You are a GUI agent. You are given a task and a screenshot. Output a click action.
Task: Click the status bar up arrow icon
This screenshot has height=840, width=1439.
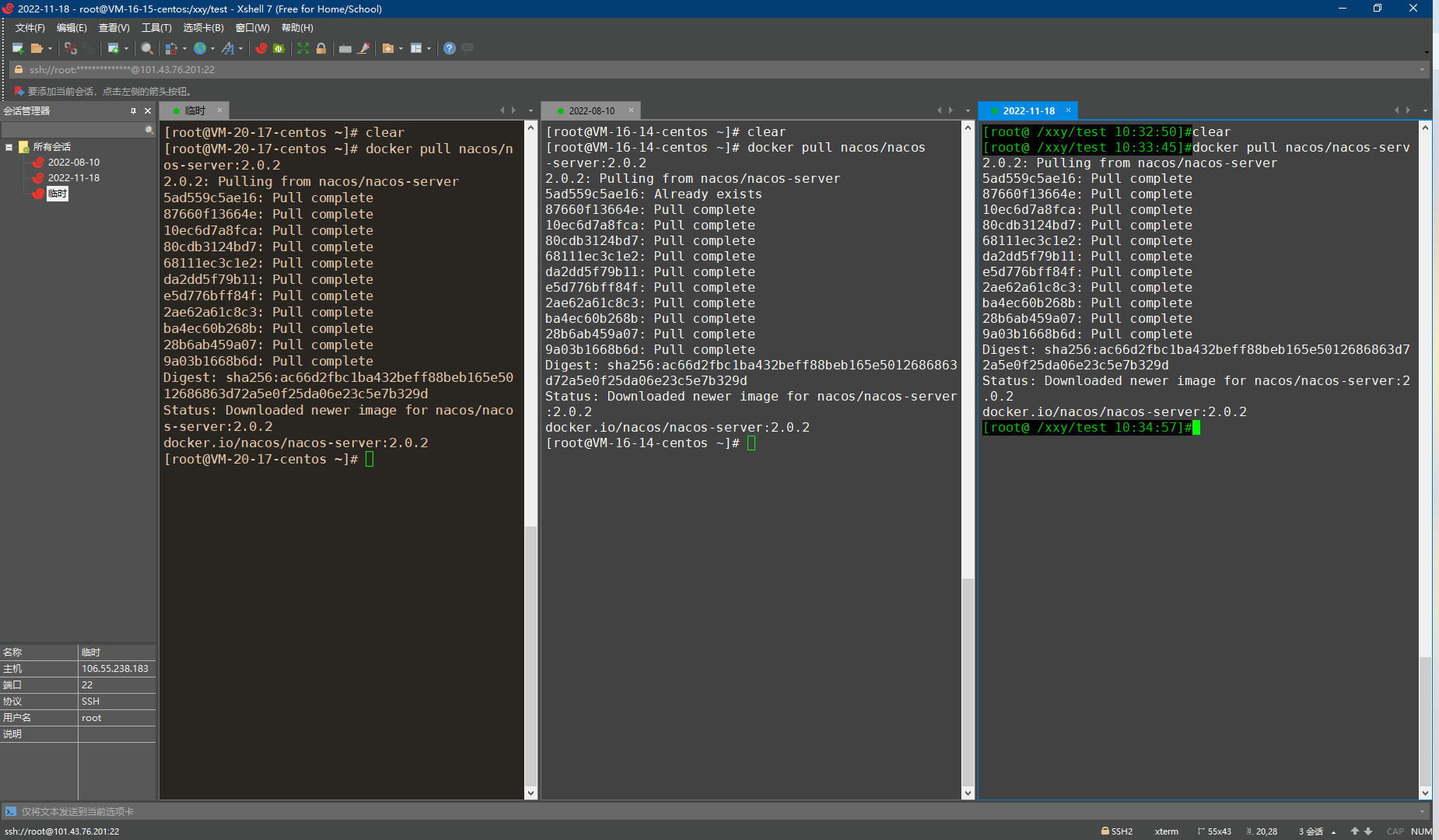point(1354,831)
